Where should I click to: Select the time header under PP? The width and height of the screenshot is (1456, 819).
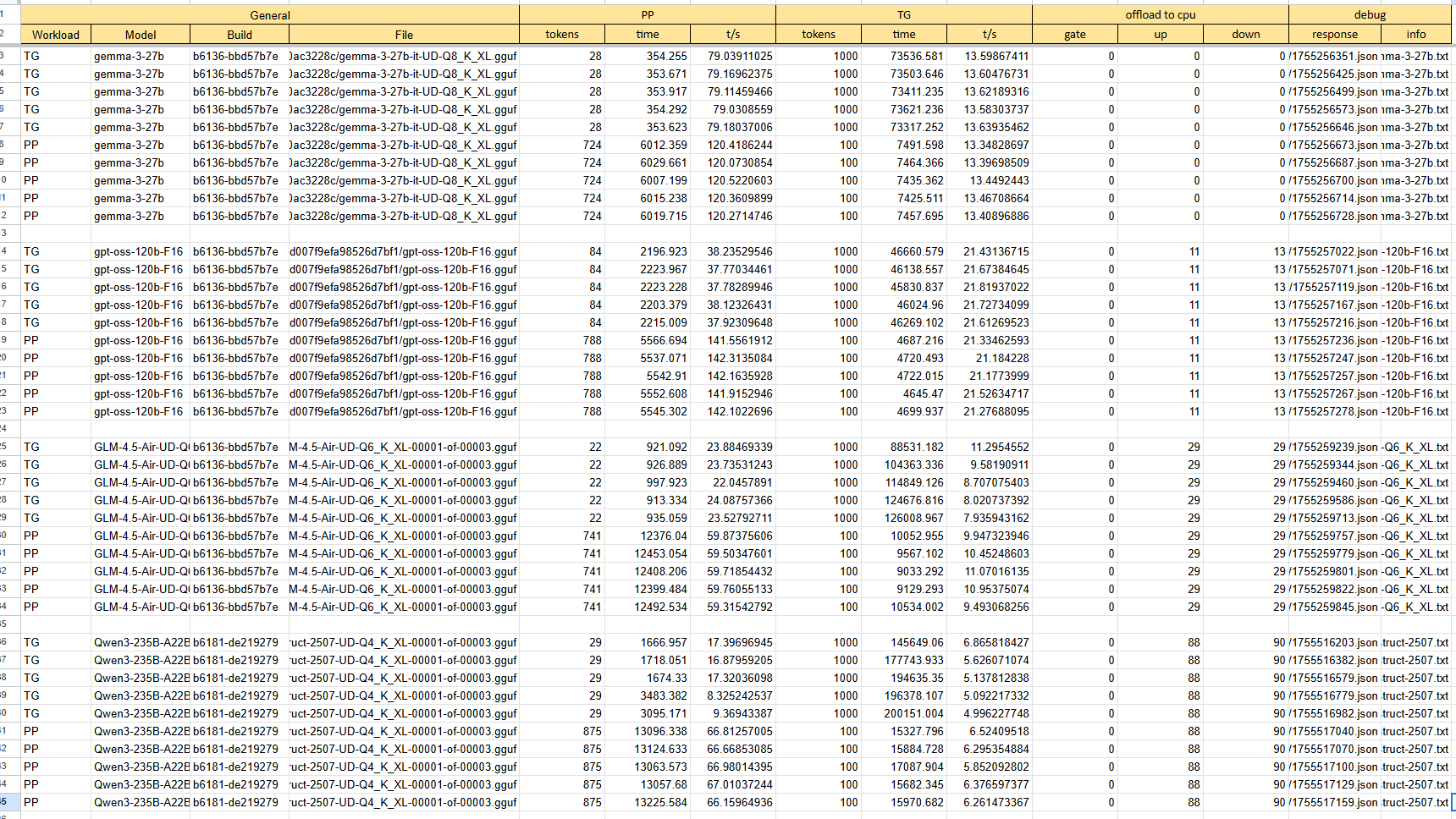click(648, 35)
